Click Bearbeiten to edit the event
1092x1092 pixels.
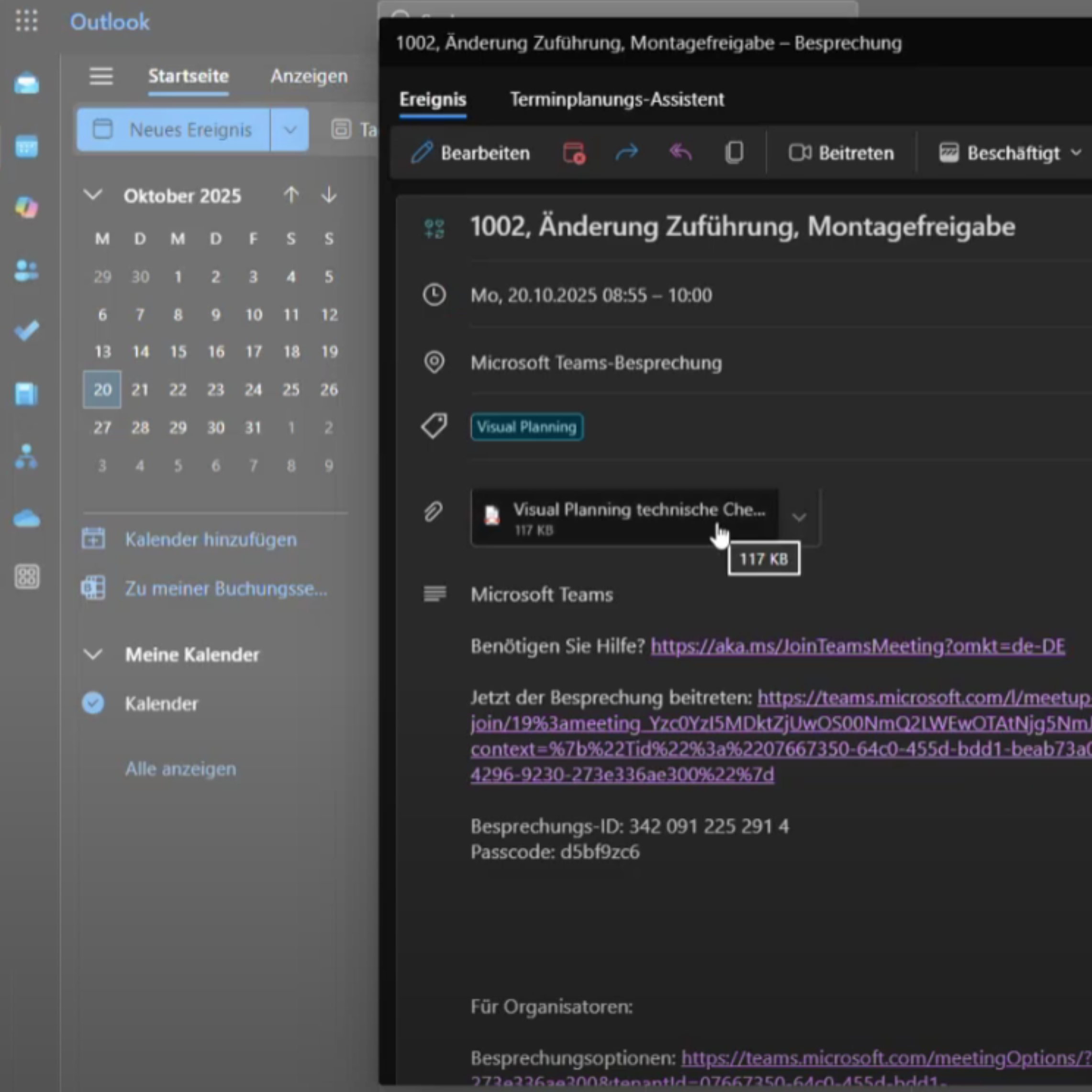tap(470, 153)
